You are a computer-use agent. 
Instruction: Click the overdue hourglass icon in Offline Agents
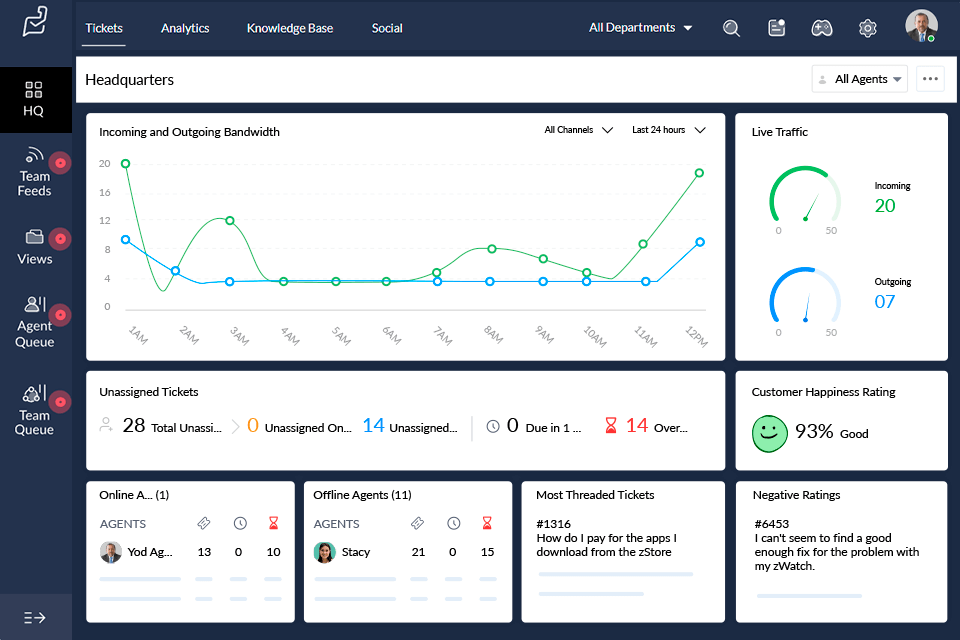487,522
